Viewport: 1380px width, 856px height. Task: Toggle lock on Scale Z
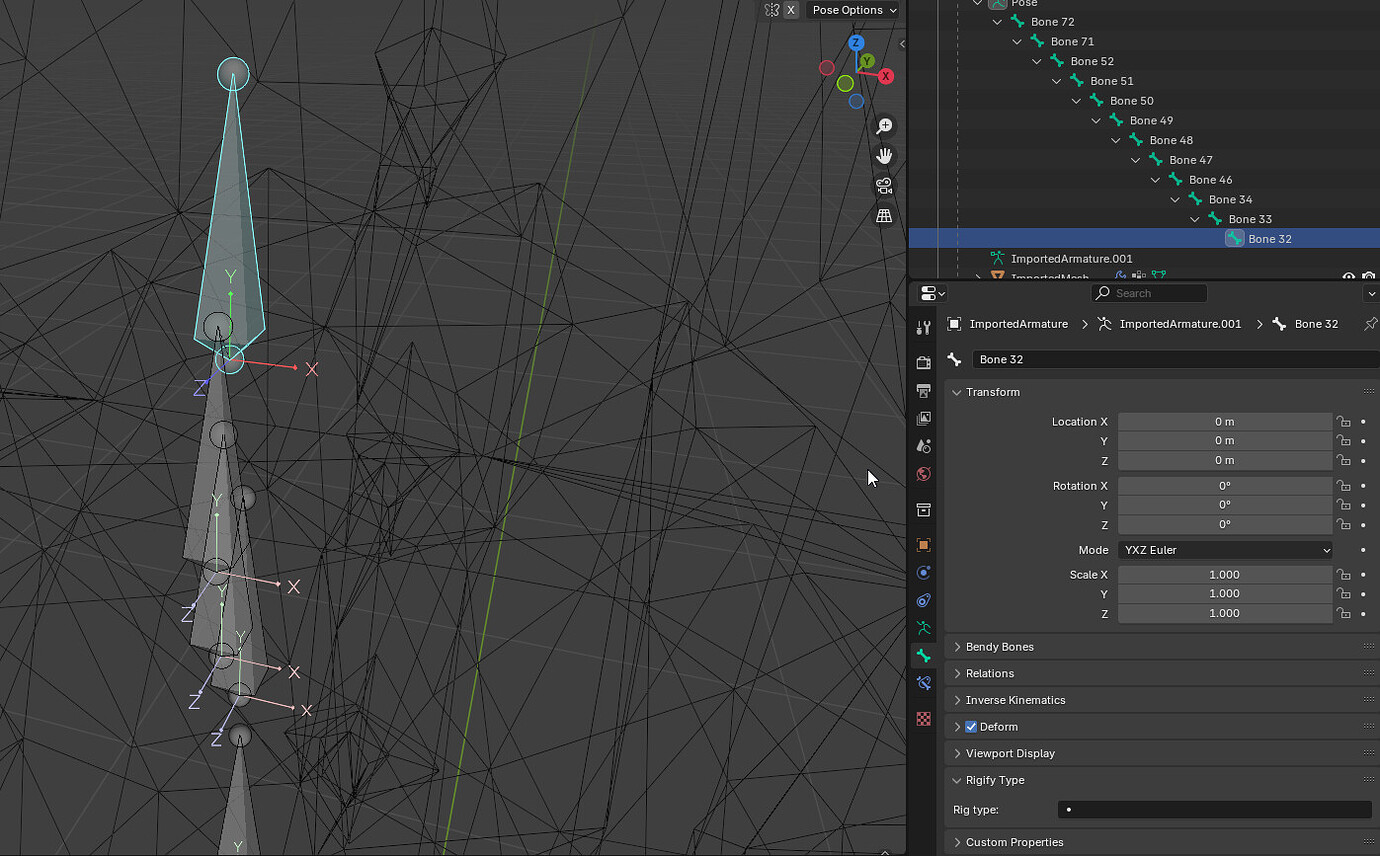(1344, 614)
